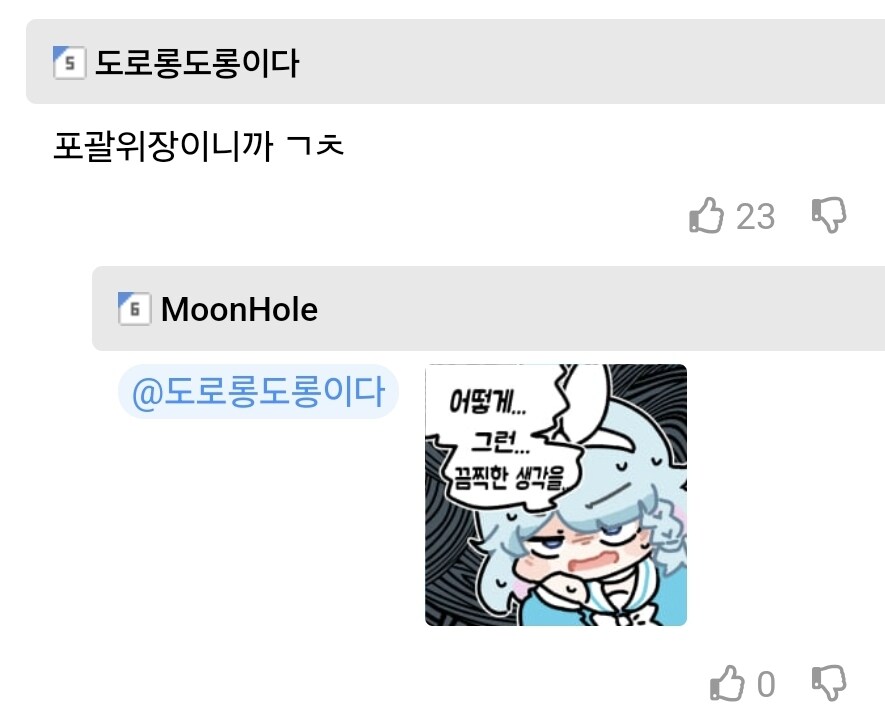Open the MoonHole username link
The width and height of the screenshot is (885, 727).
[x=239, y=309]
